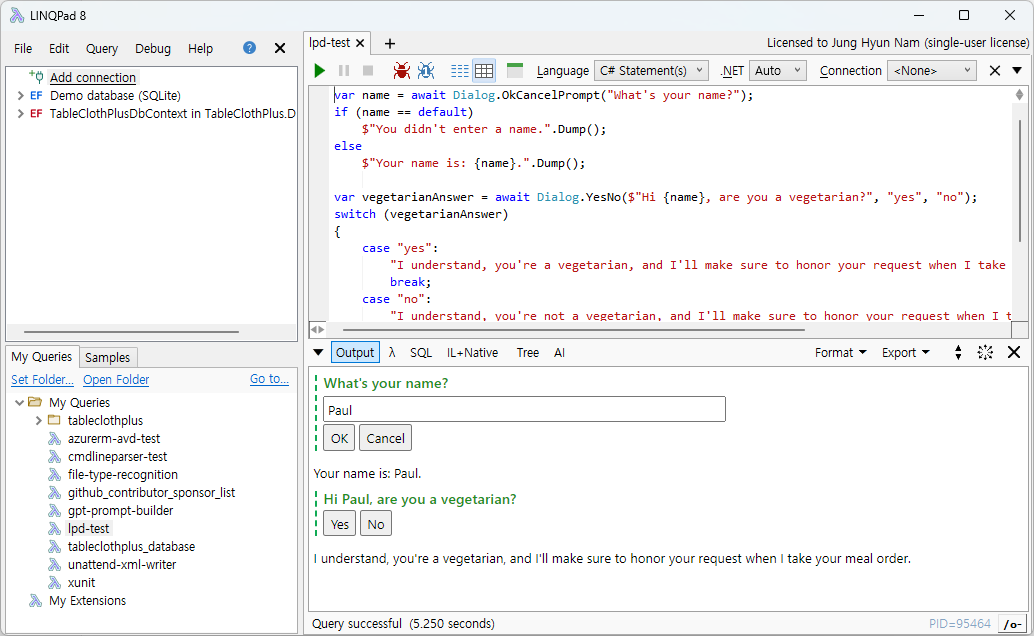Image resolution: width=1034 pixels, height=636 pixels.
Task: Click the lpd-test query lambda icon
Action: [55, 528]
